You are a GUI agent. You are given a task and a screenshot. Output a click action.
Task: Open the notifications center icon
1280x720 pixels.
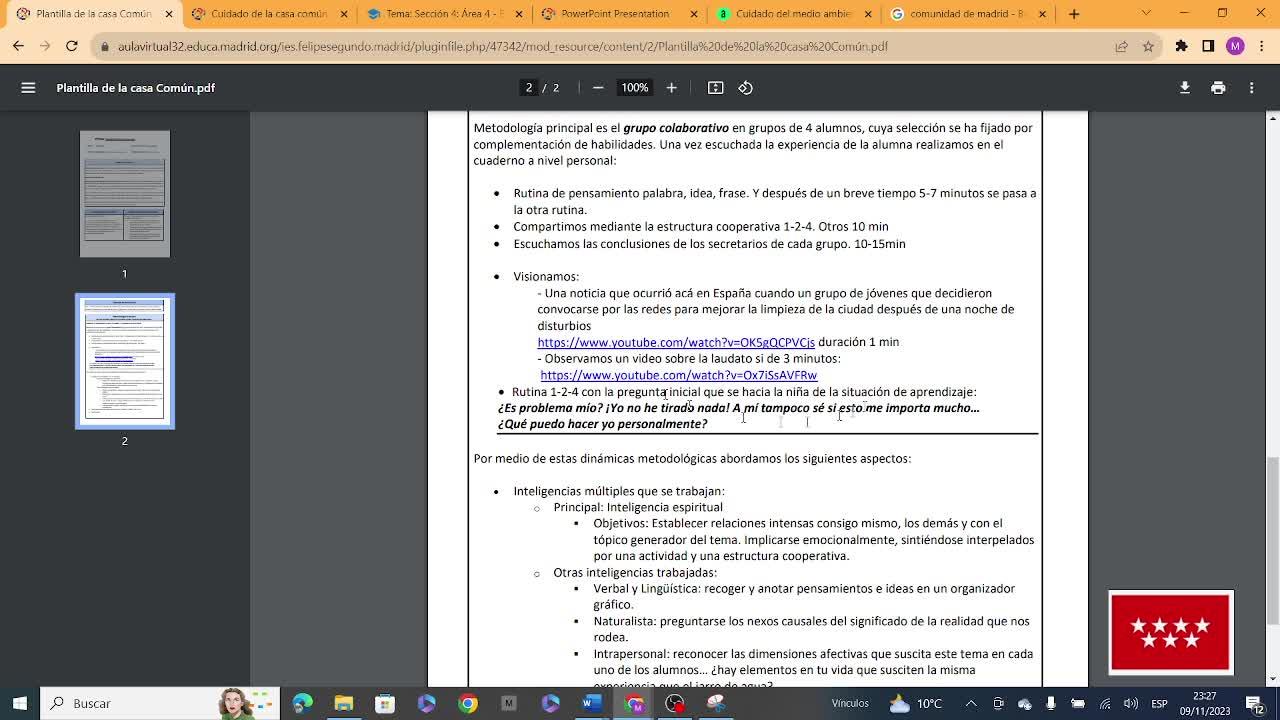tap(1254, 703)
